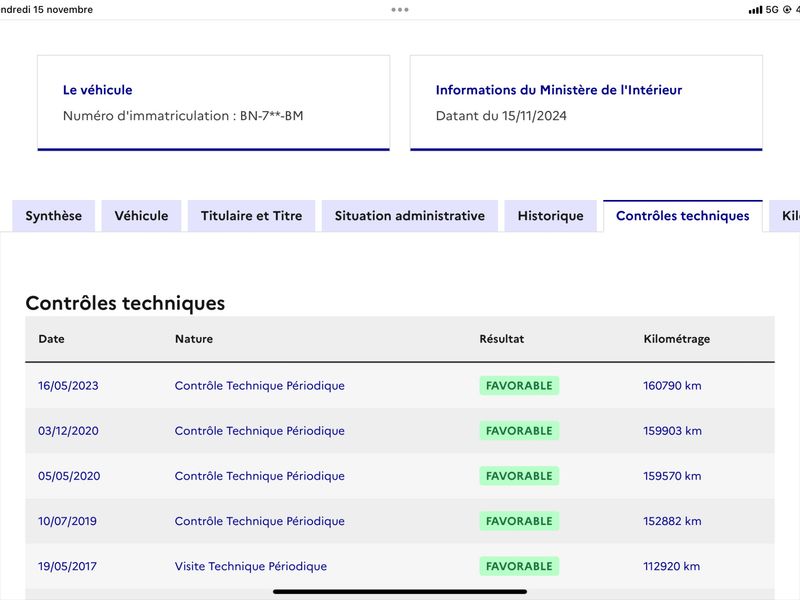Tap the three-dot multitasking icon
The height and width of the screenshot is (600, 800).
(x=400, y=10)
